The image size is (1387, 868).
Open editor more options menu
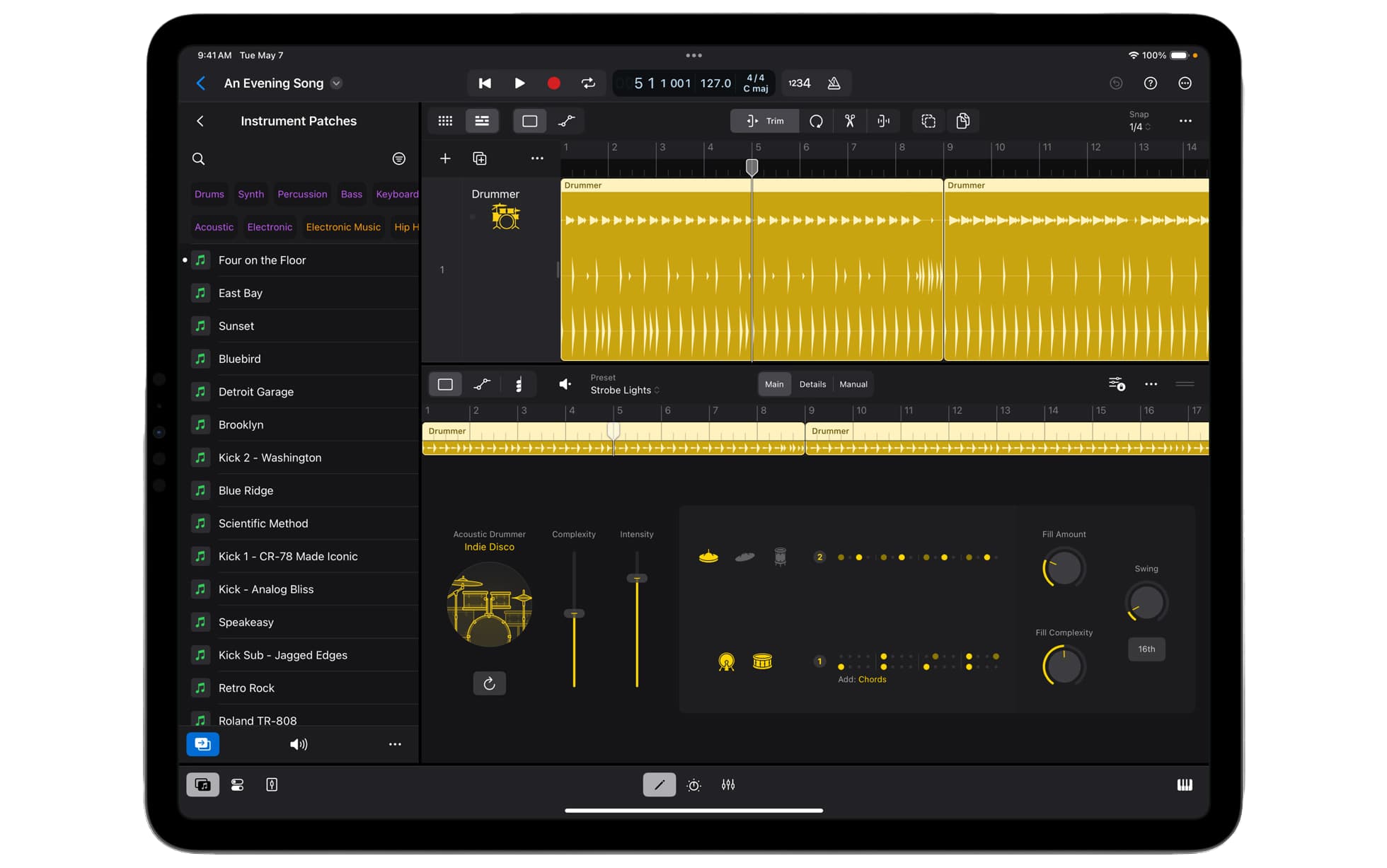tap(1151, 384)
